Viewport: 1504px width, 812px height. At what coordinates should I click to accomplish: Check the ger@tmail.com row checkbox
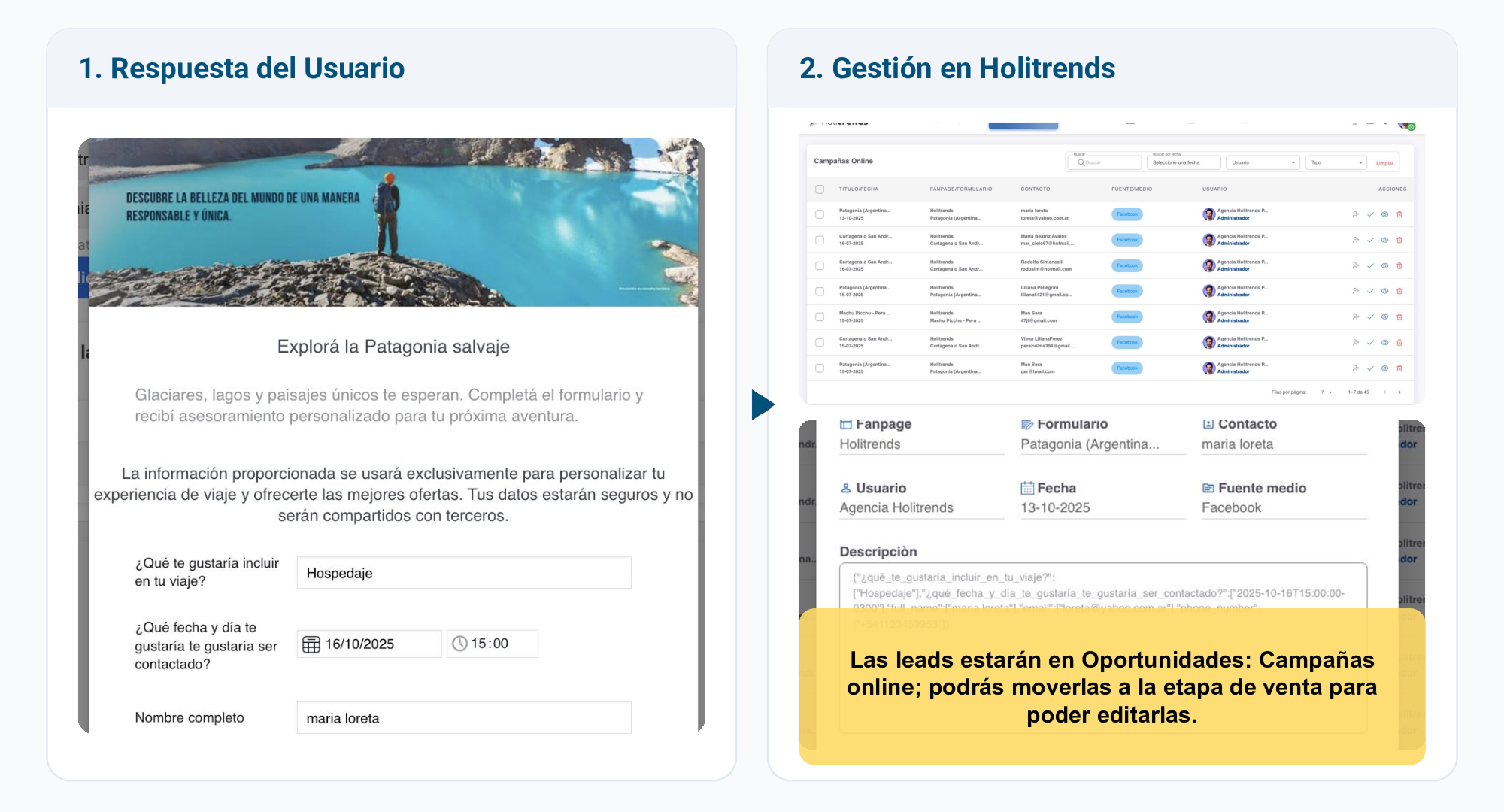(820, 368)
